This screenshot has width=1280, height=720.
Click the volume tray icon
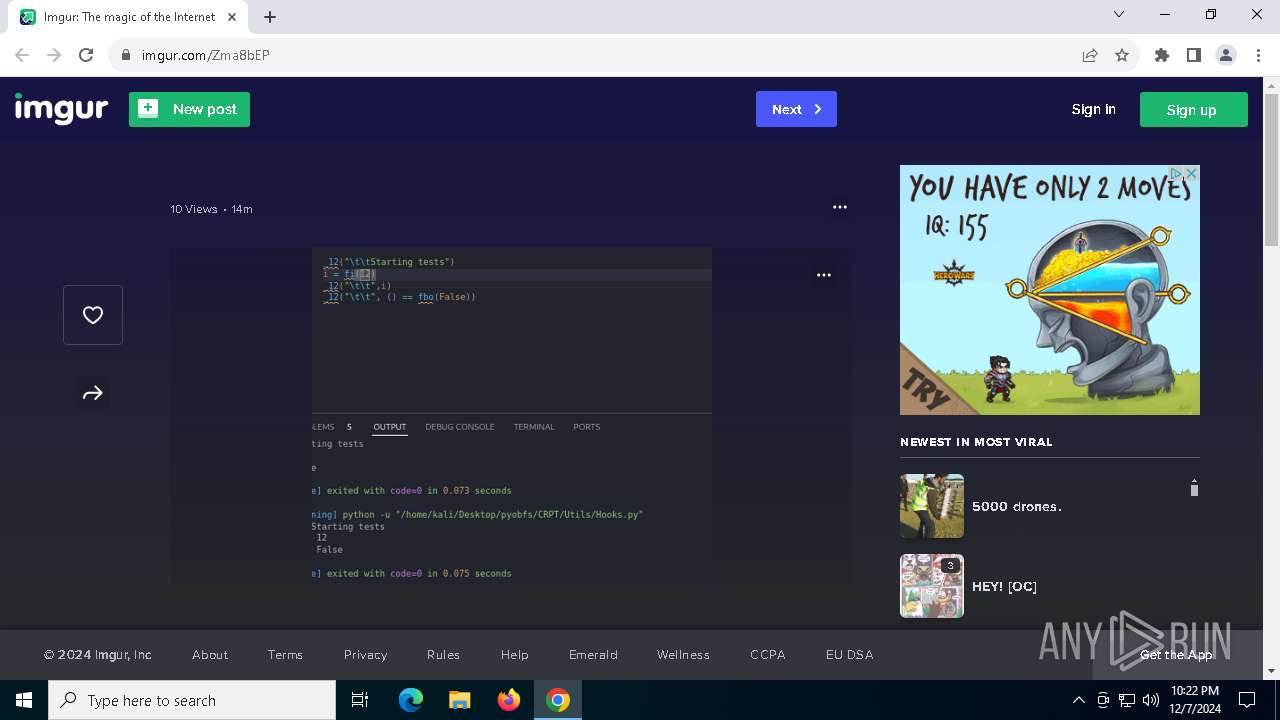pyautogui.click(x=1151, y=700)
